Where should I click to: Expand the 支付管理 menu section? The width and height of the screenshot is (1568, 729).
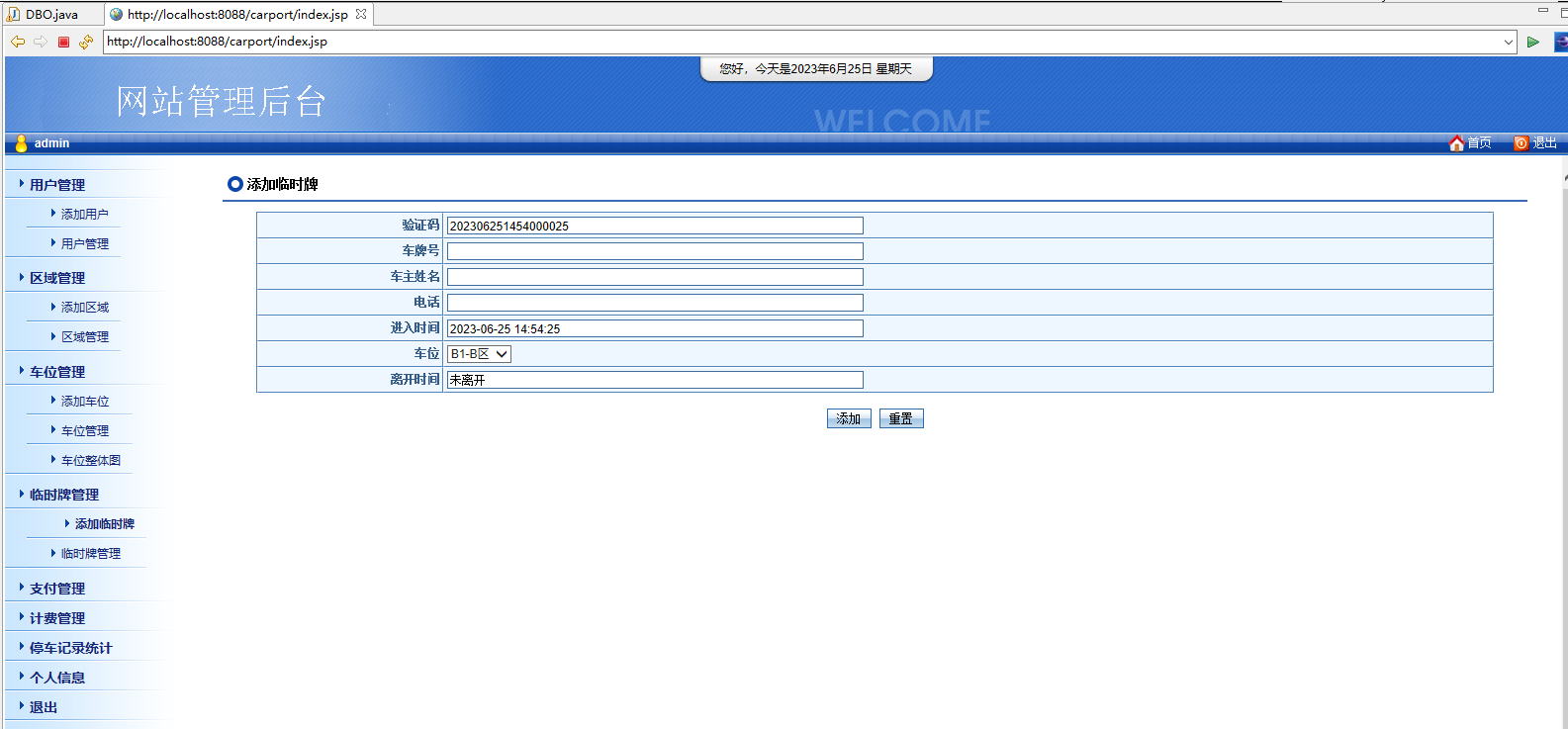tap(57, 589)
